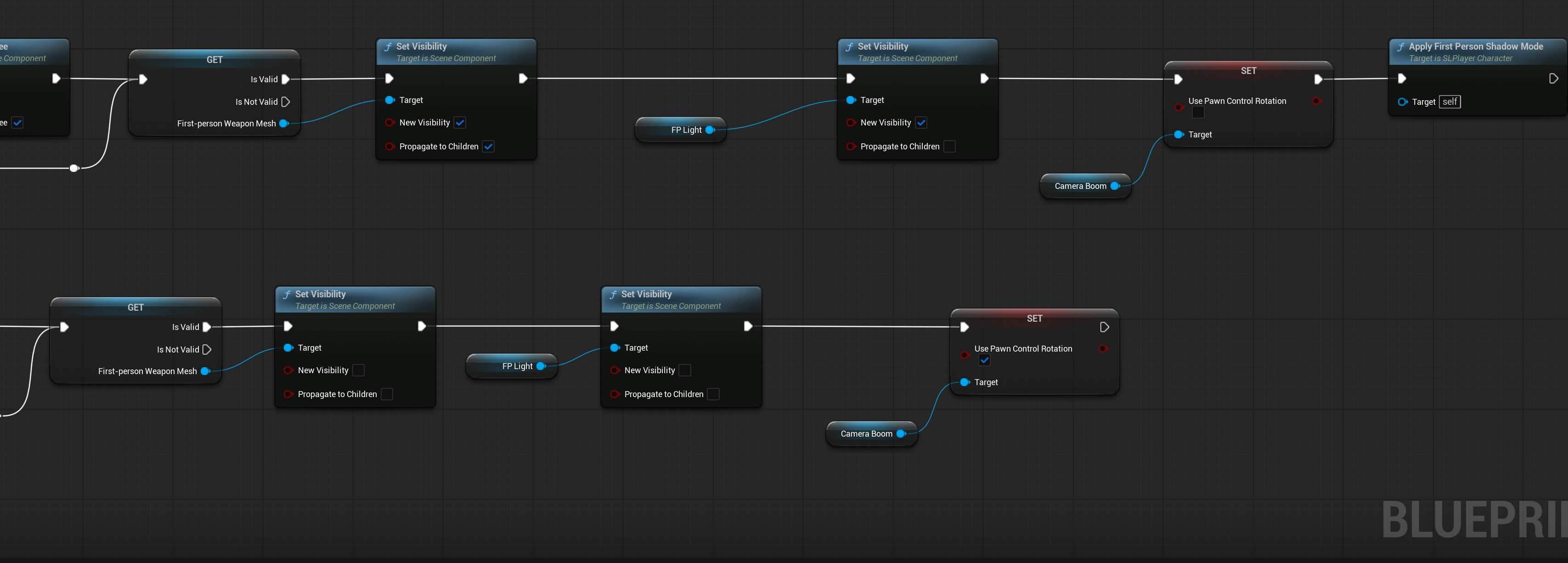
Task: Click exec output pin of lower FP Light Set Visibility
Action: click(x=748, y=327)
